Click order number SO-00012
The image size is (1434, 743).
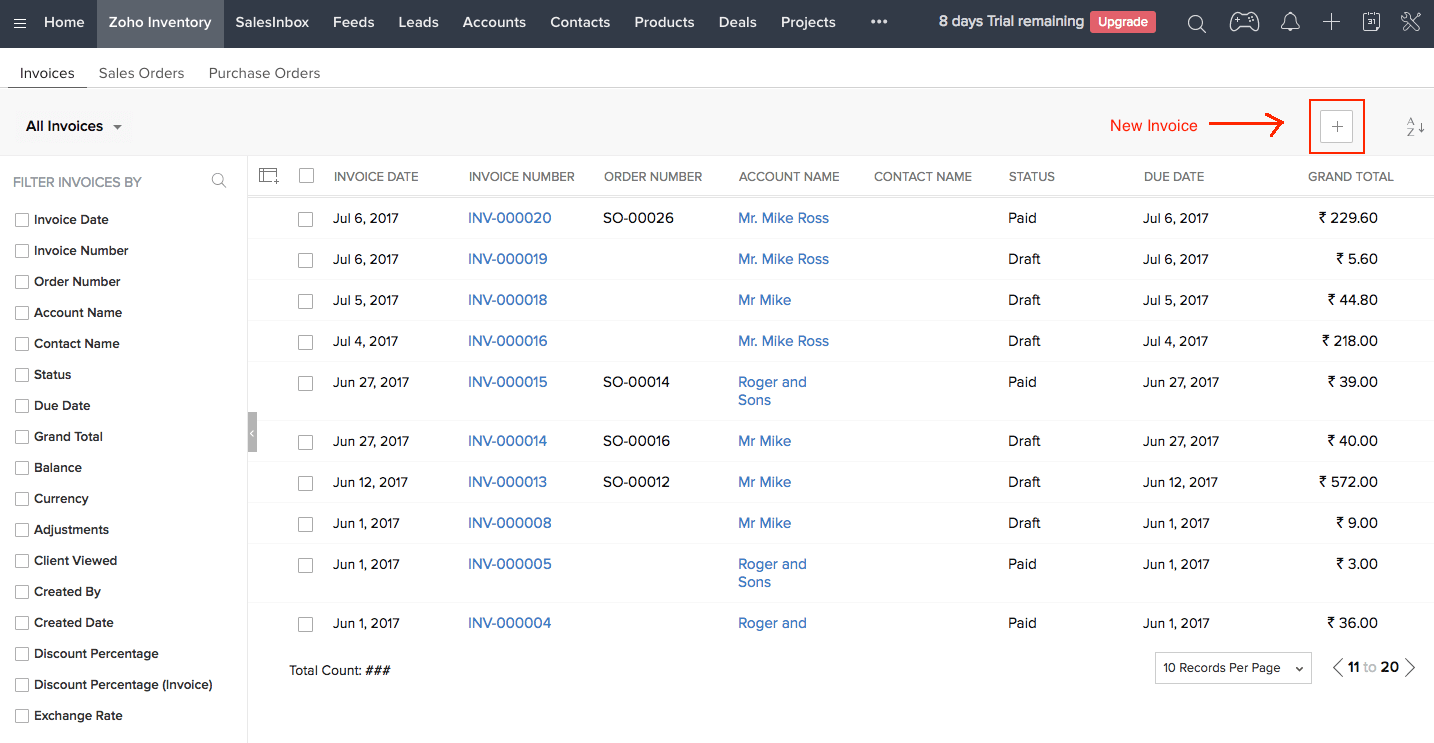pos(636,482)
